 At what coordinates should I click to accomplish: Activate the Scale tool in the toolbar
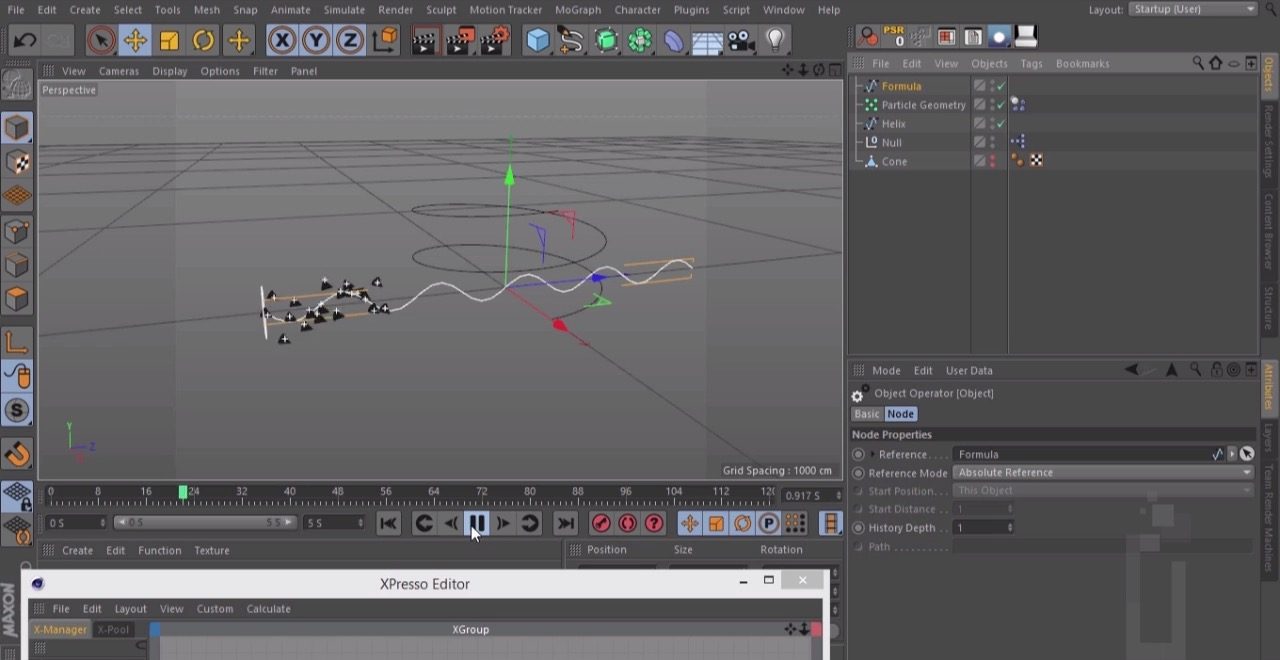(x=169, y=41)
